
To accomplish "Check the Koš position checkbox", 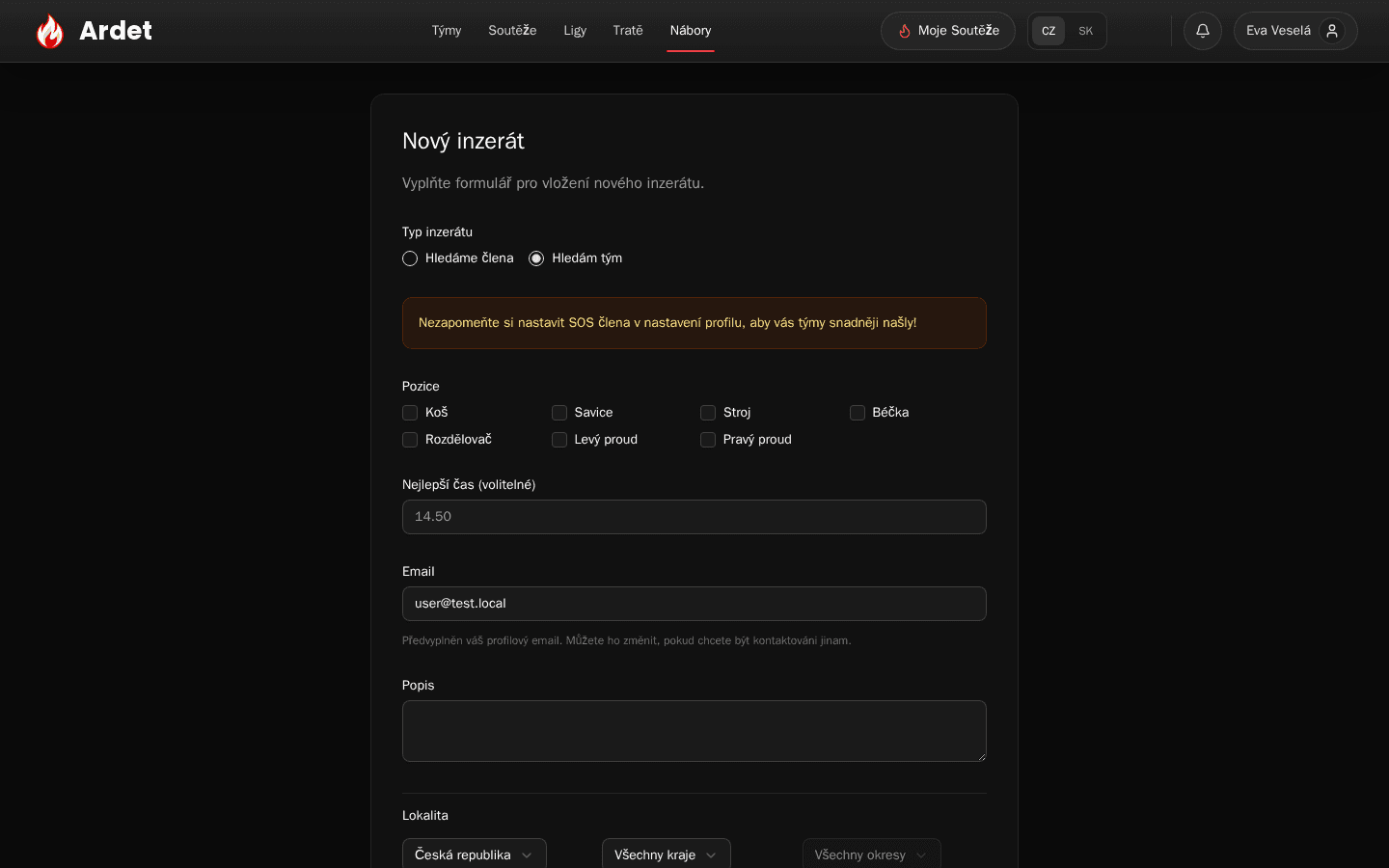I will 410,413.
